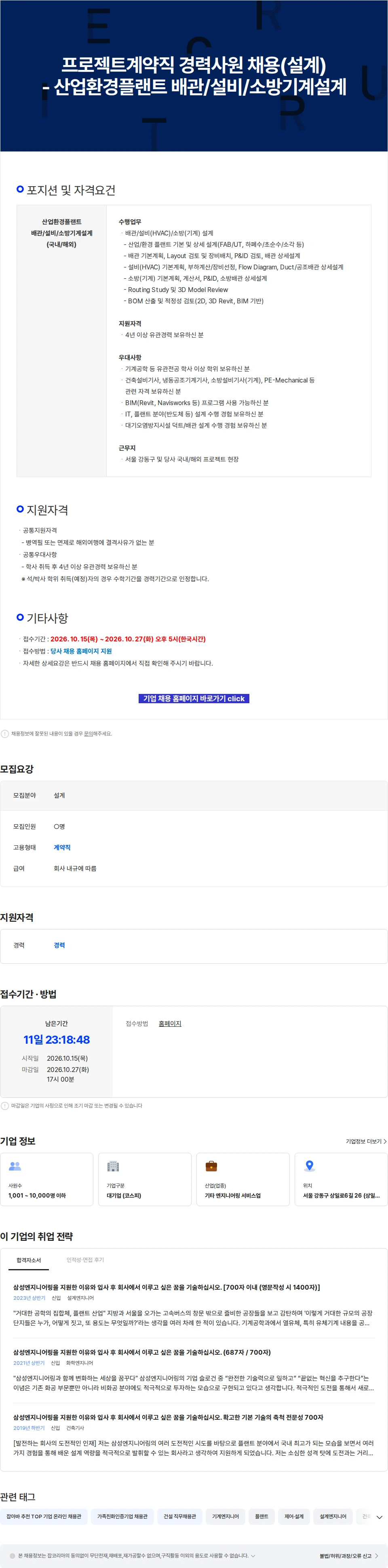Switch to the 인적성·면접 후기 tab

tap(85, 1260)
